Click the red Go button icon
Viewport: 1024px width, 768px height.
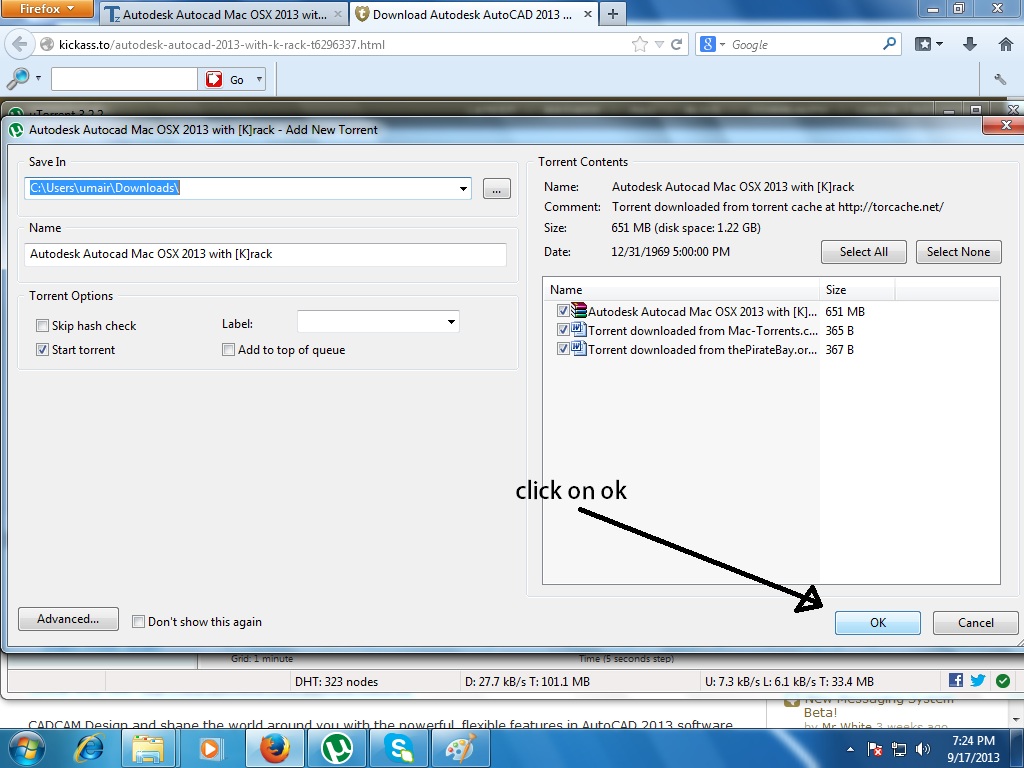click(214, 79)
